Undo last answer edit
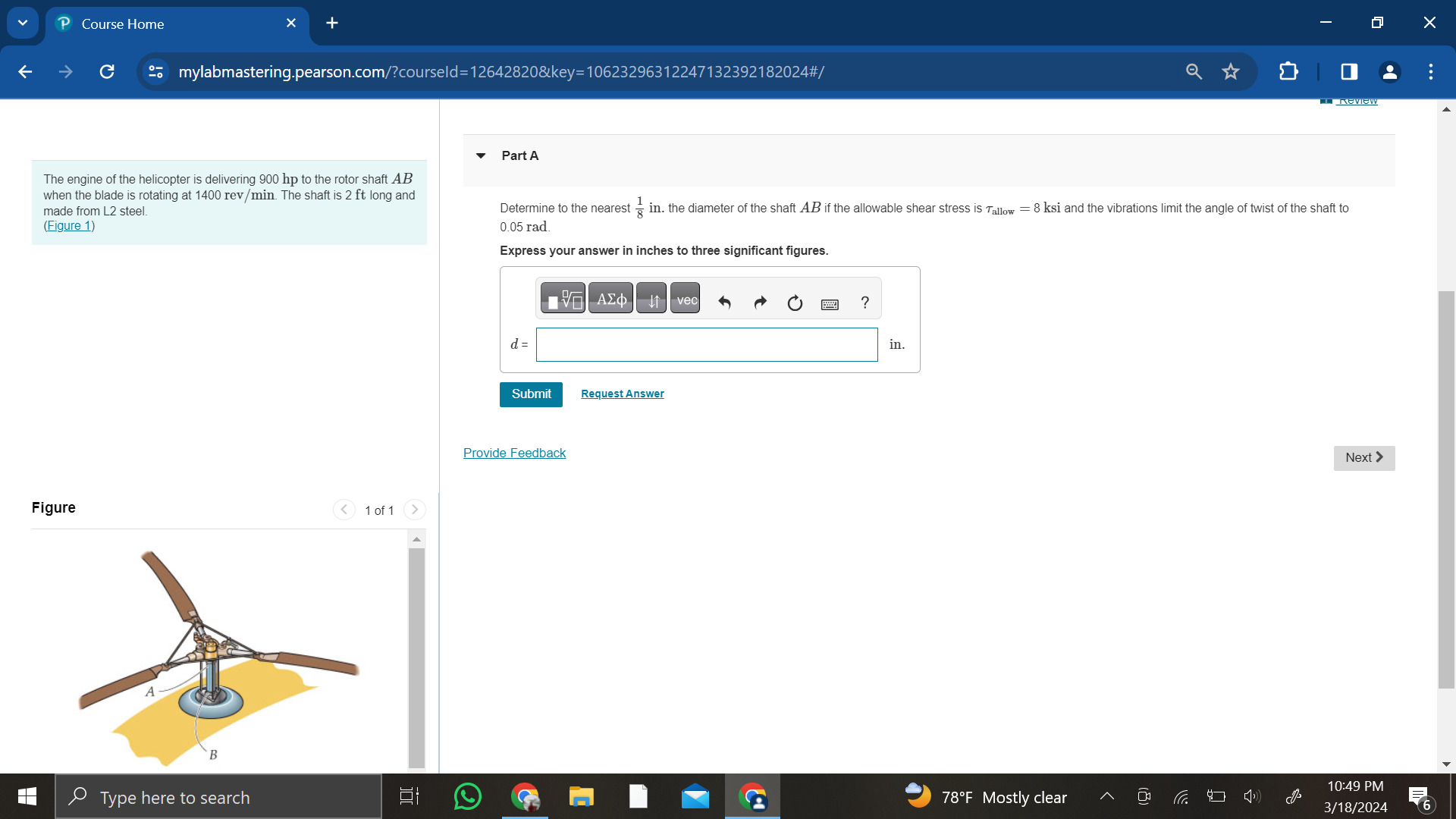 click(x=724, y=303)
